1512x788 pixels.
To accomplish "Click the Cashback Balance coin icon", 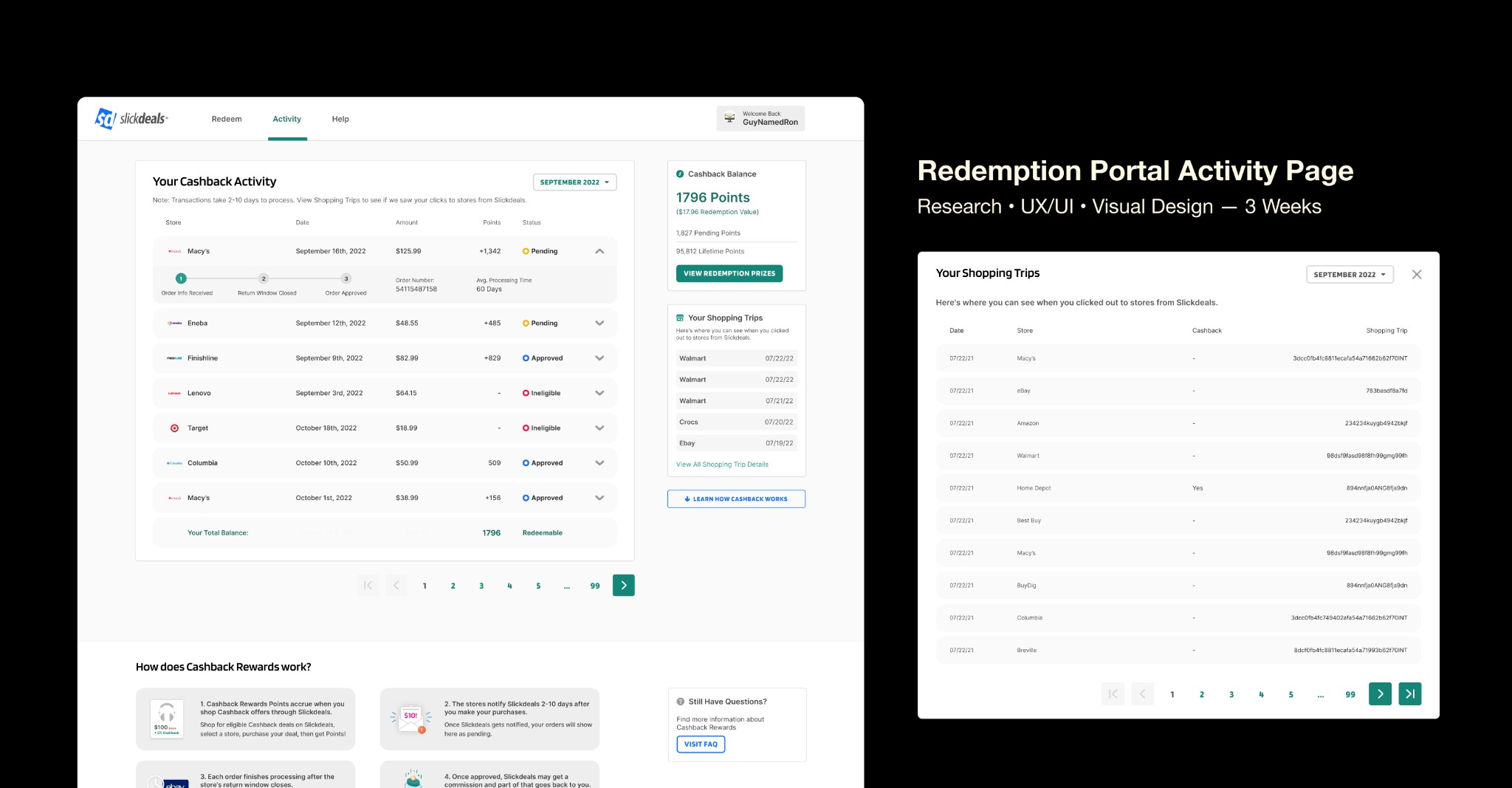I will pyautogui.click(x=680, y=174).
